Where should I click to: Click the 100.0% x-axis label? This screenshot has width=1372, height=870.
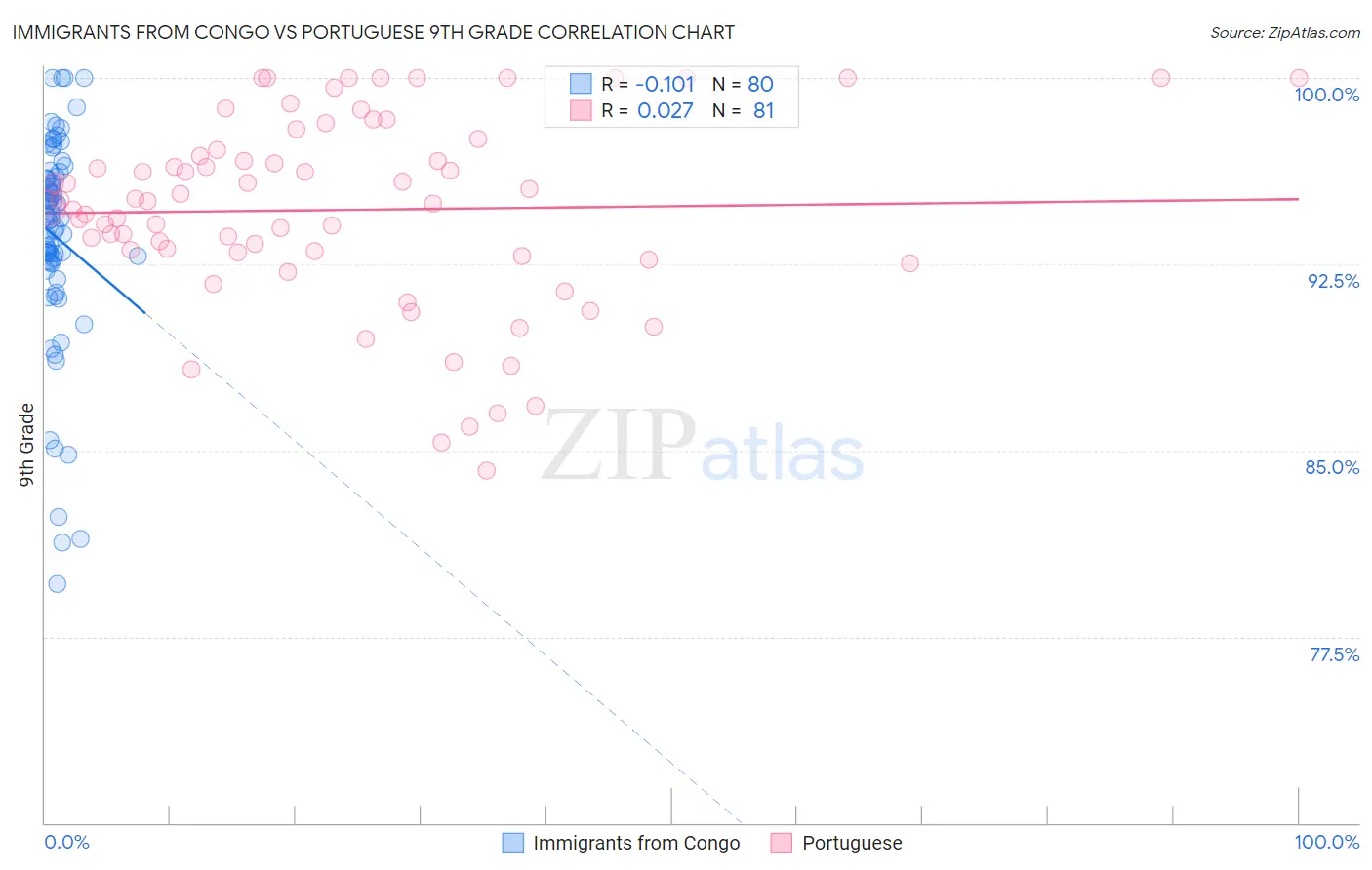(1326, 842)
